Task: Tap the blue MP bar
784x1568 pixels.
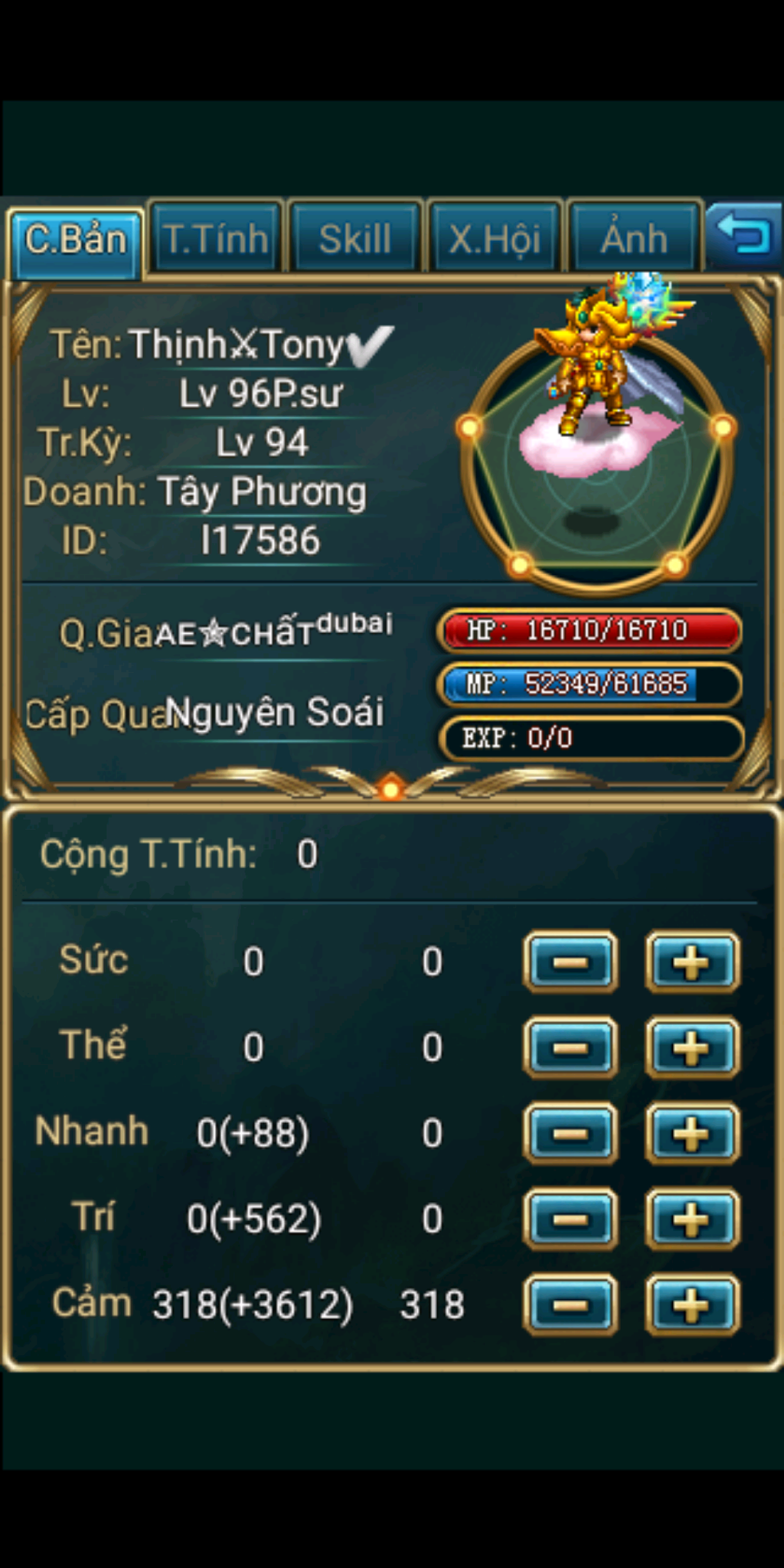Action: click(x=590, y=684)
